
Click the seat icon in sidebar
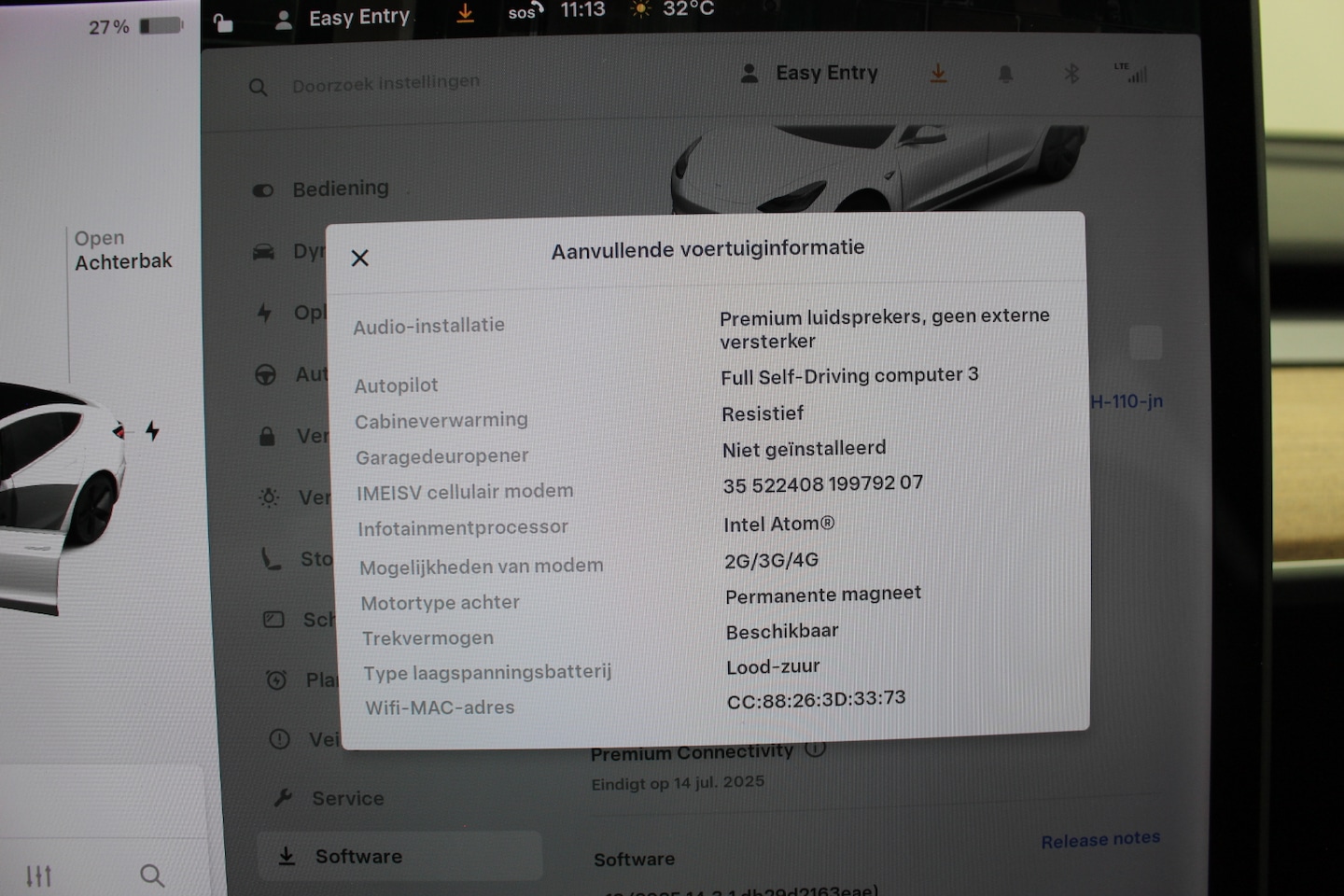click(271, 559)
